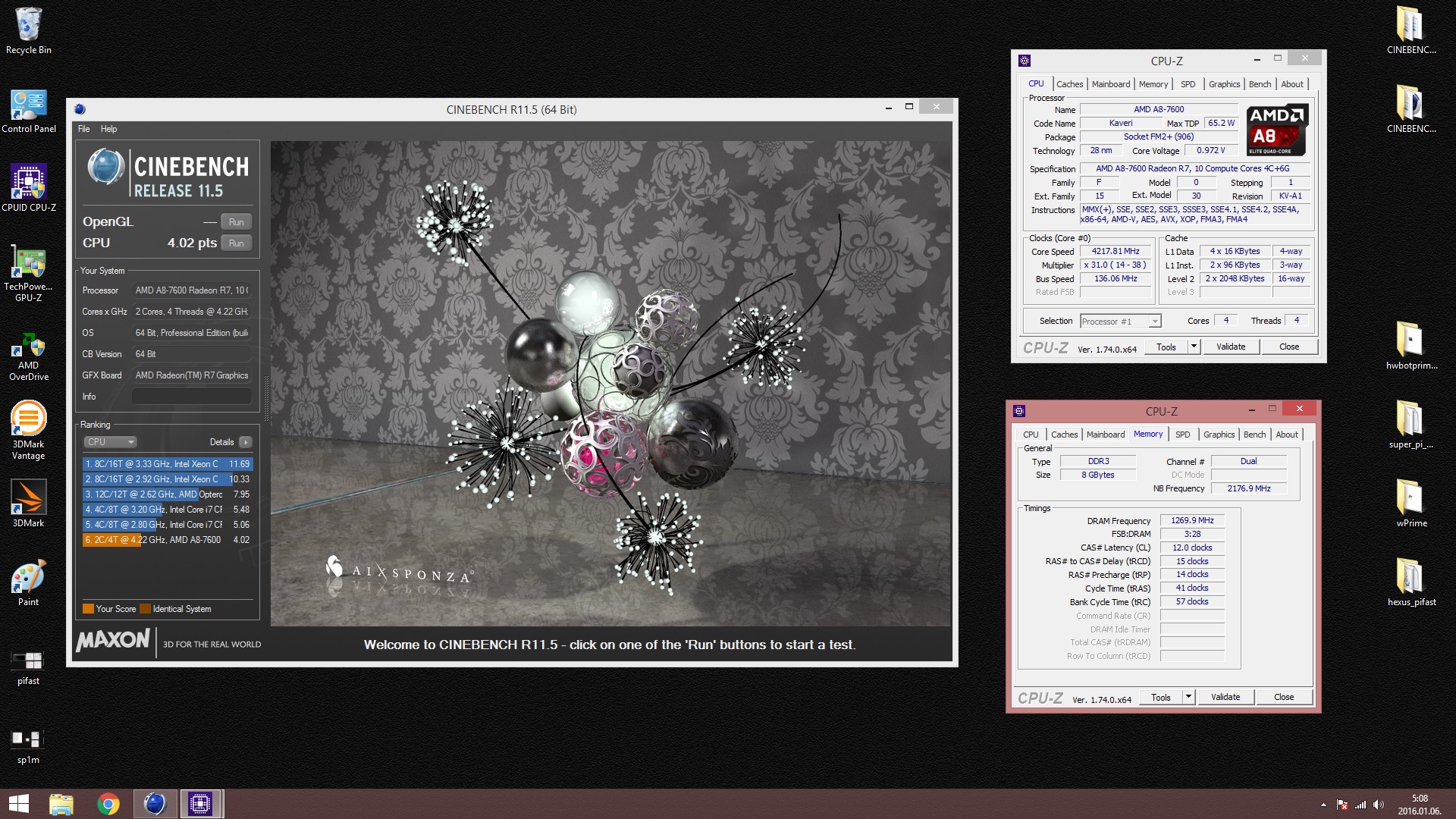Switch to SPD tab in upper CPU-Z
This screenshot has width=1456, height=819.
point(1188,84)
